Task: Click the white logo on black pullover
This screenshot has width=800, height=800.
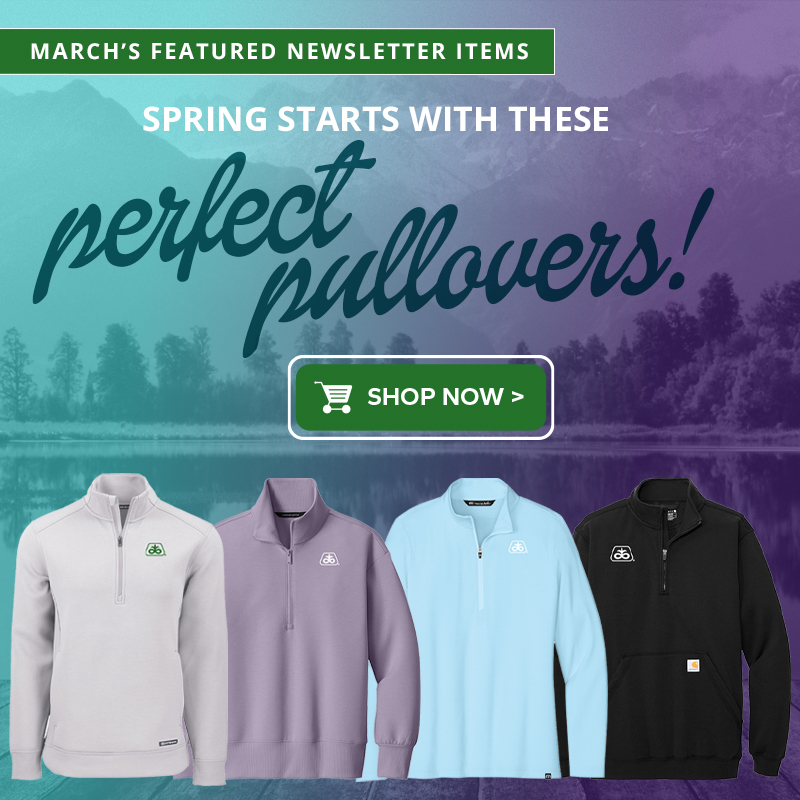Action: (622, 554)
